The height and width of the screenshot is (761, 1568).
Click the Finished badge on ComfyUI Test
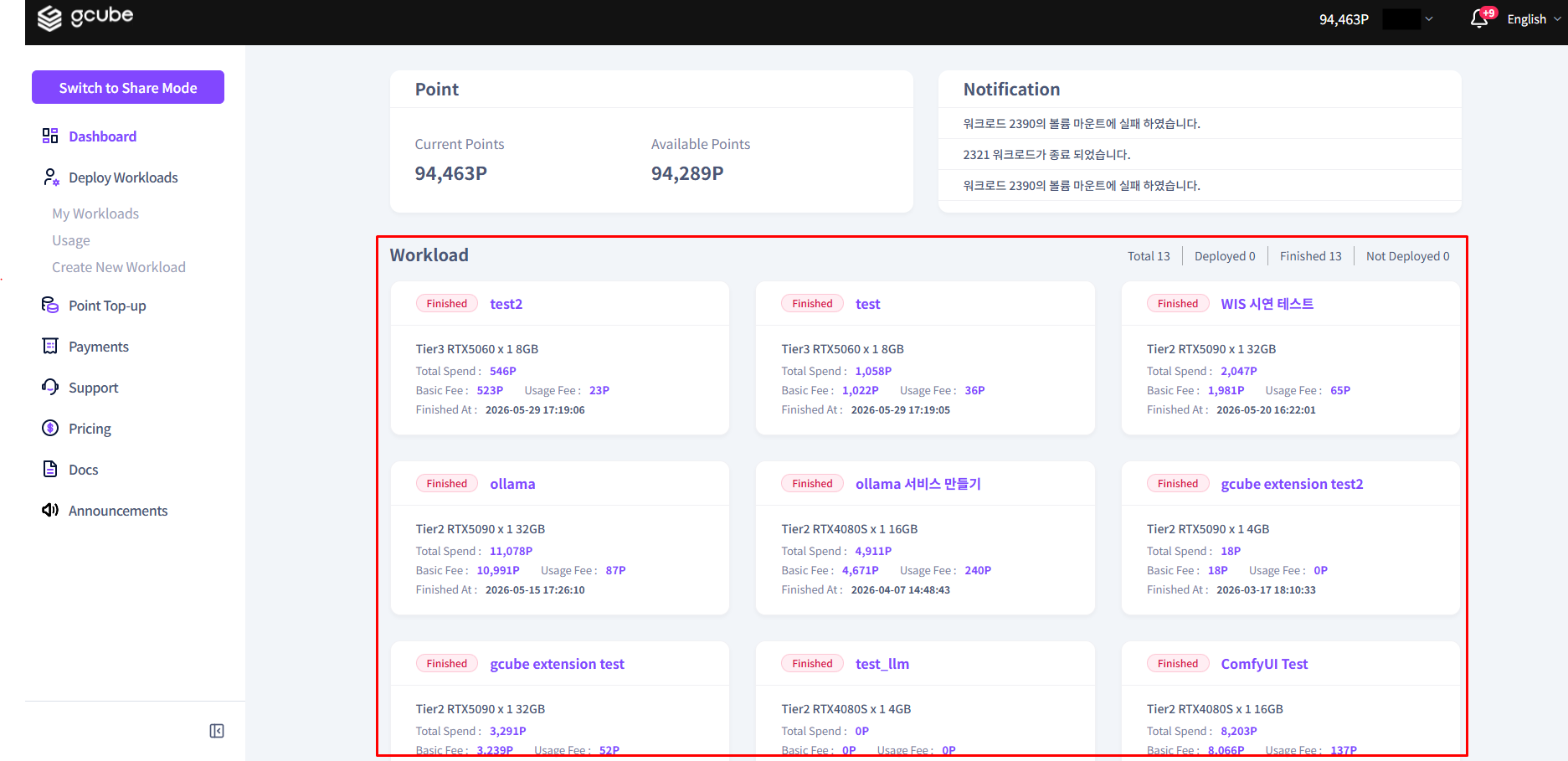(x=1178, y=664)
